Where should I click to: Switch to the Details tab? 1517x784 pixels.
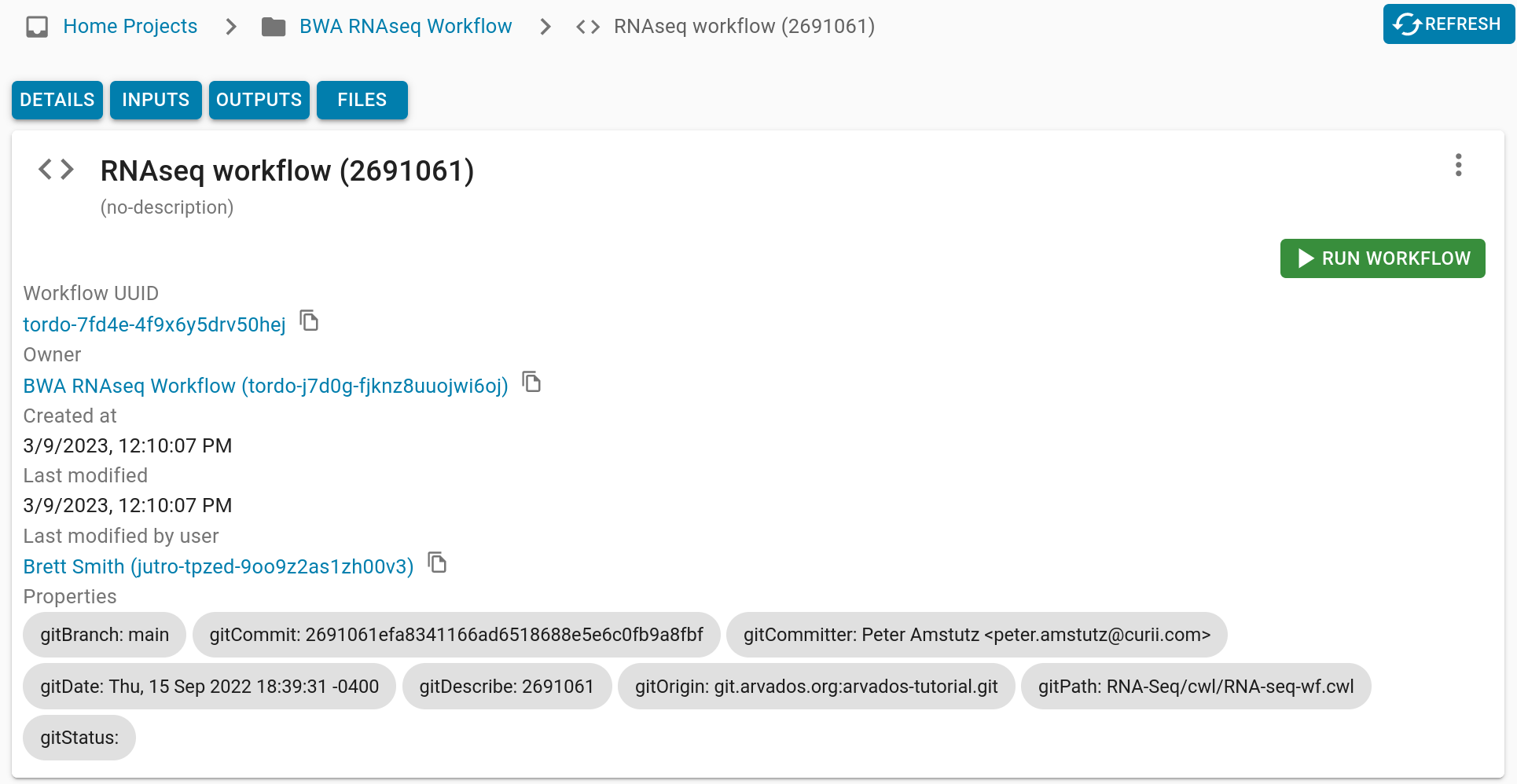57,100
